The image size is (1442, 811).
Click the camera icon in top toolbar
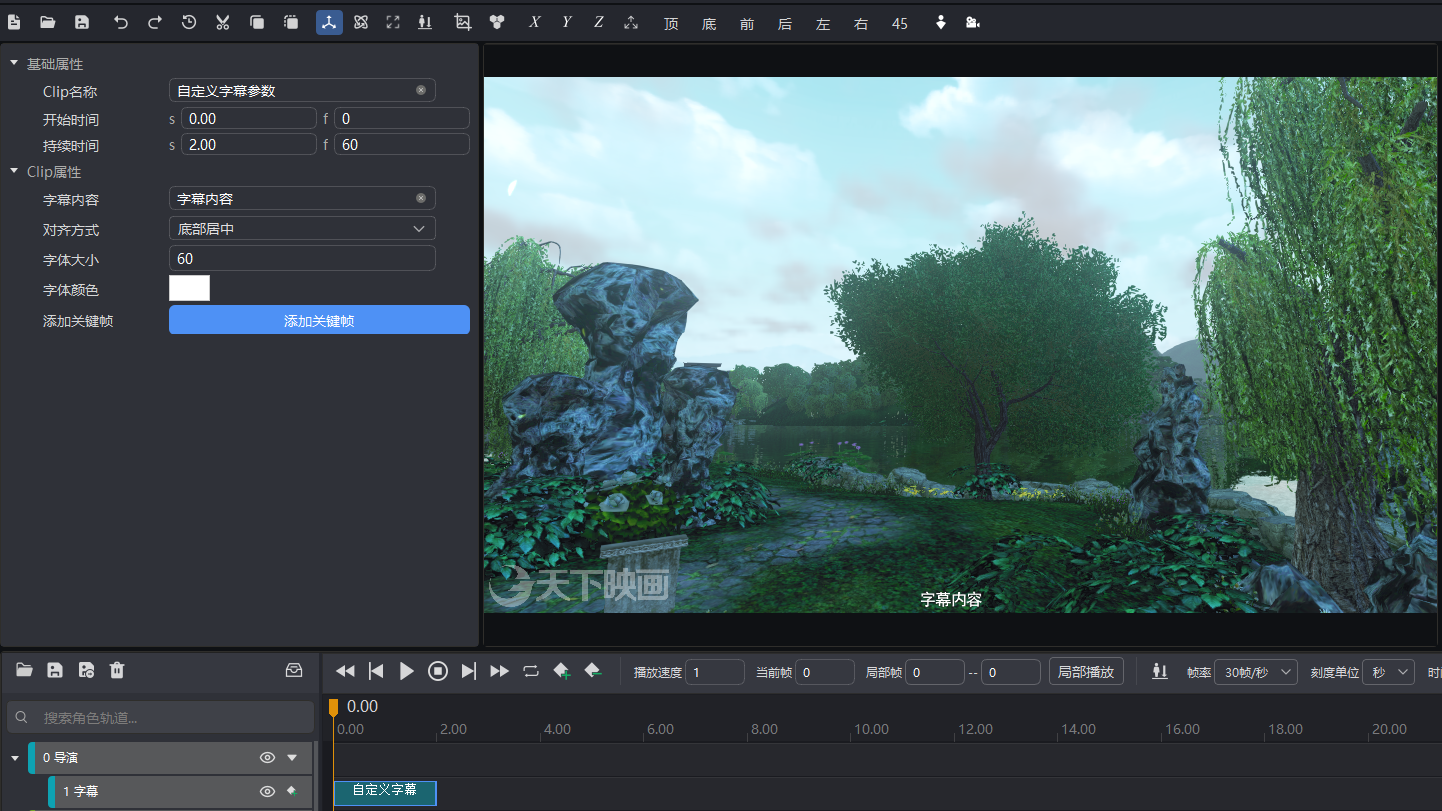point(972,22)
